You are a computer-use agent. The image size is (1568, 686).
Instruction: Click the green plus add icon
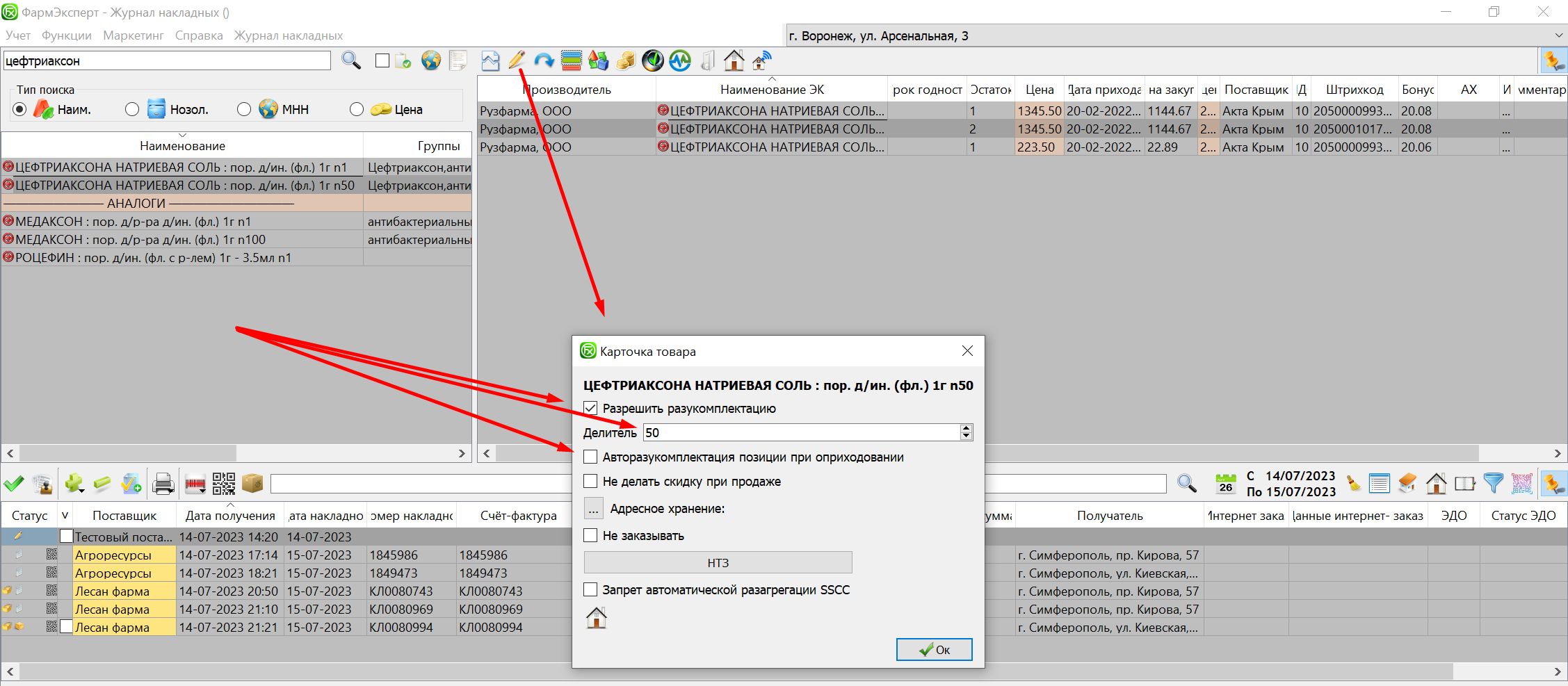[x=73, y=483]
